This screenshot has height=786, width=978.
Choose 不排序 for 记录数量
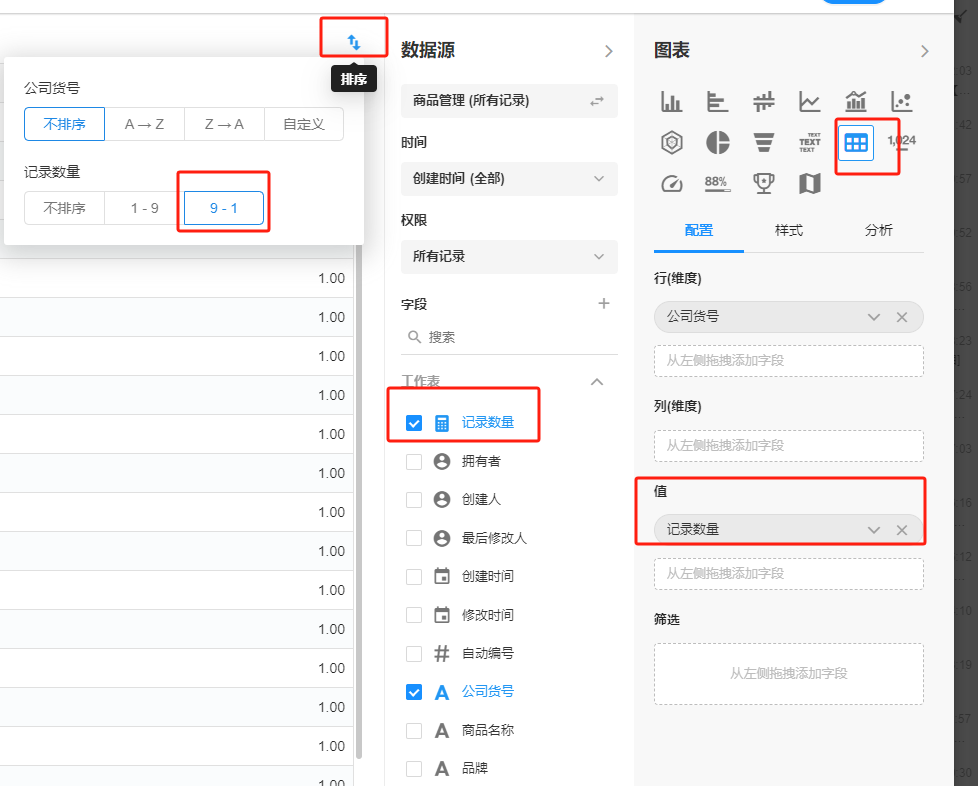pyautogui.click(x=64, y=208)
